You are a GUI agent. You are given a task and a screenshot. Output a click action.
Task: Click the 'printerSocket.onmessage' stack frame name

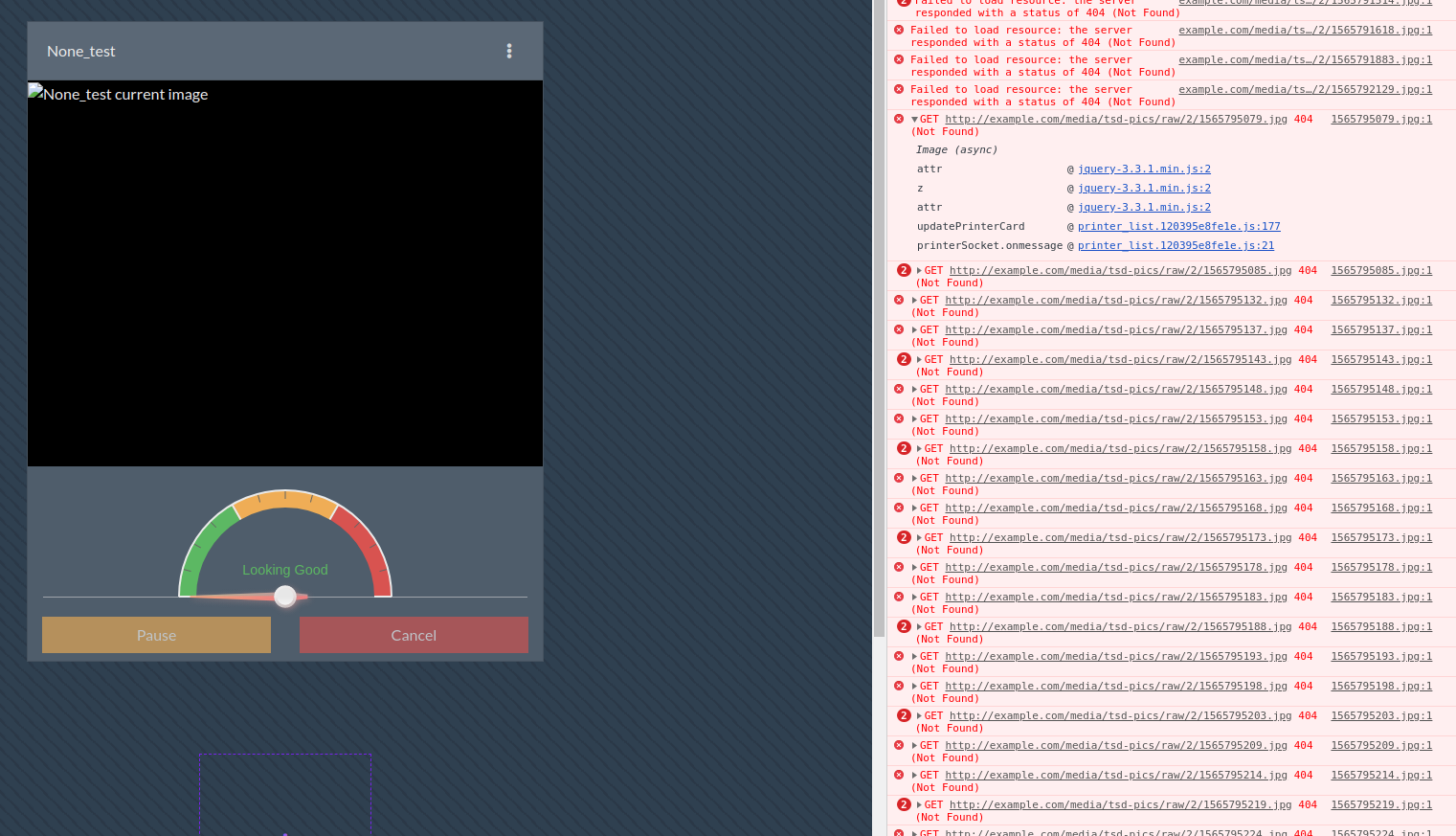(990, 245)
